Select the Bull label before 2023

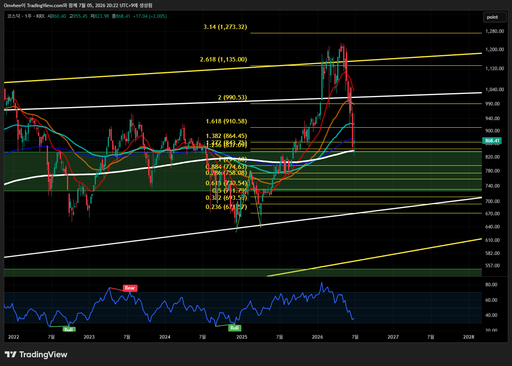pyautogui.click(x=69, y=329)
